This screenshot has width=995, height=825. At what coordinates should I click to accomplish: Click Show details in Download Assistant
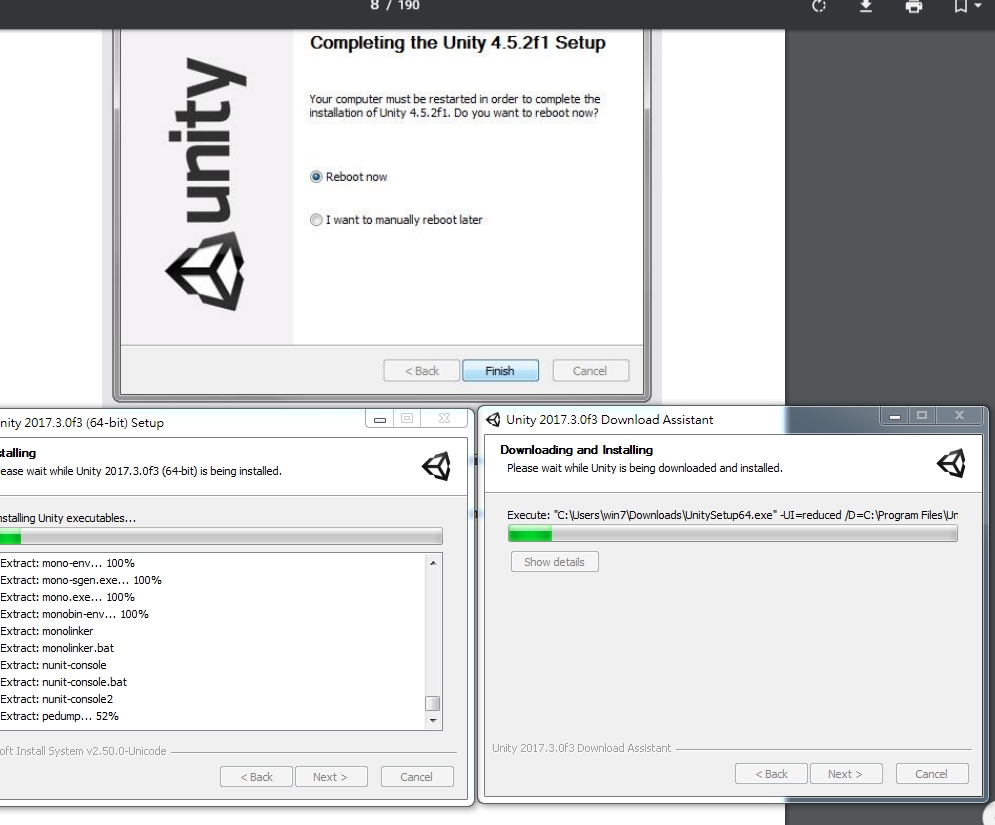tap(554, 561)
